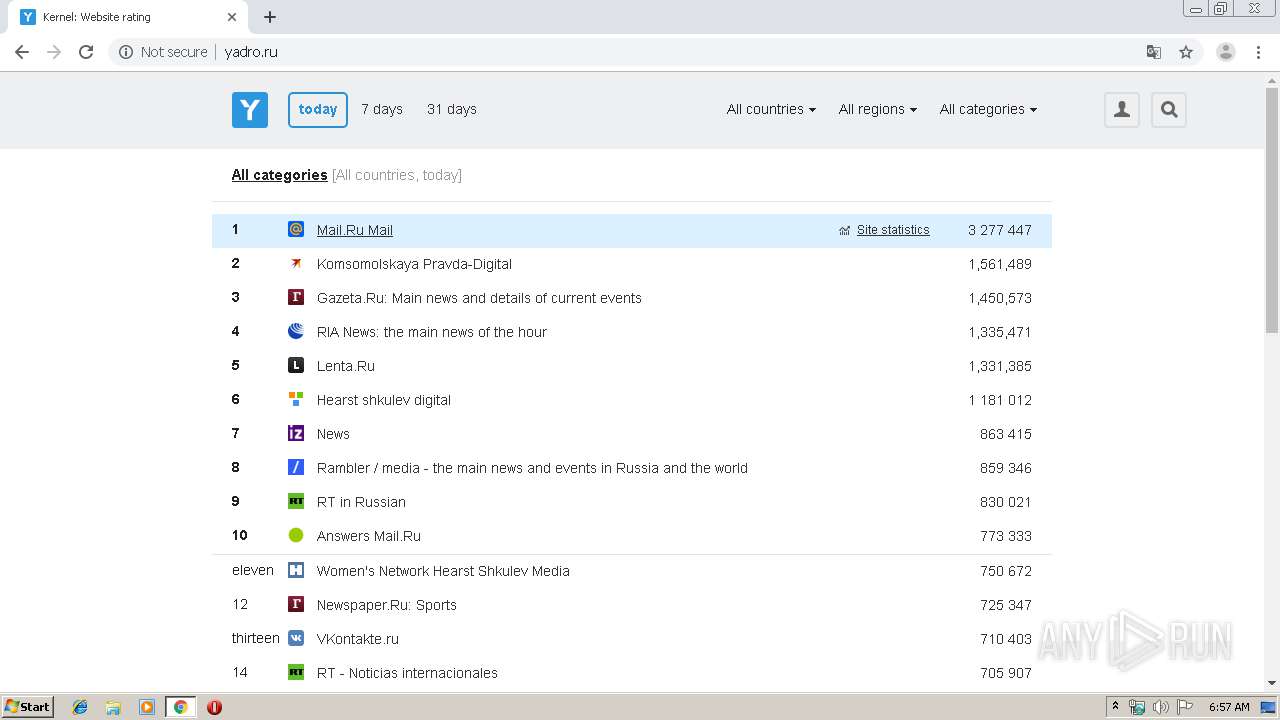Click the green Answers Mail.Ru favicon
1280x720 pixels.
(296, 535)
